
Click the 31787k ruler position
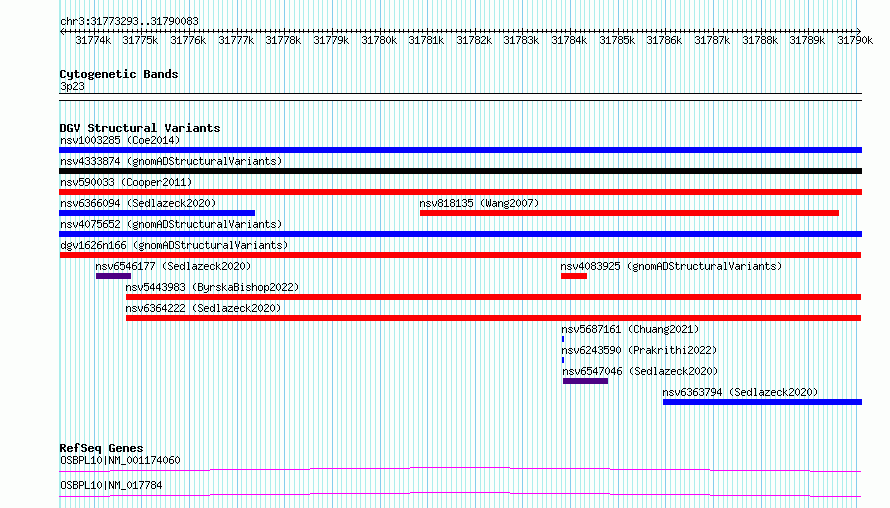tap(712, 40)
